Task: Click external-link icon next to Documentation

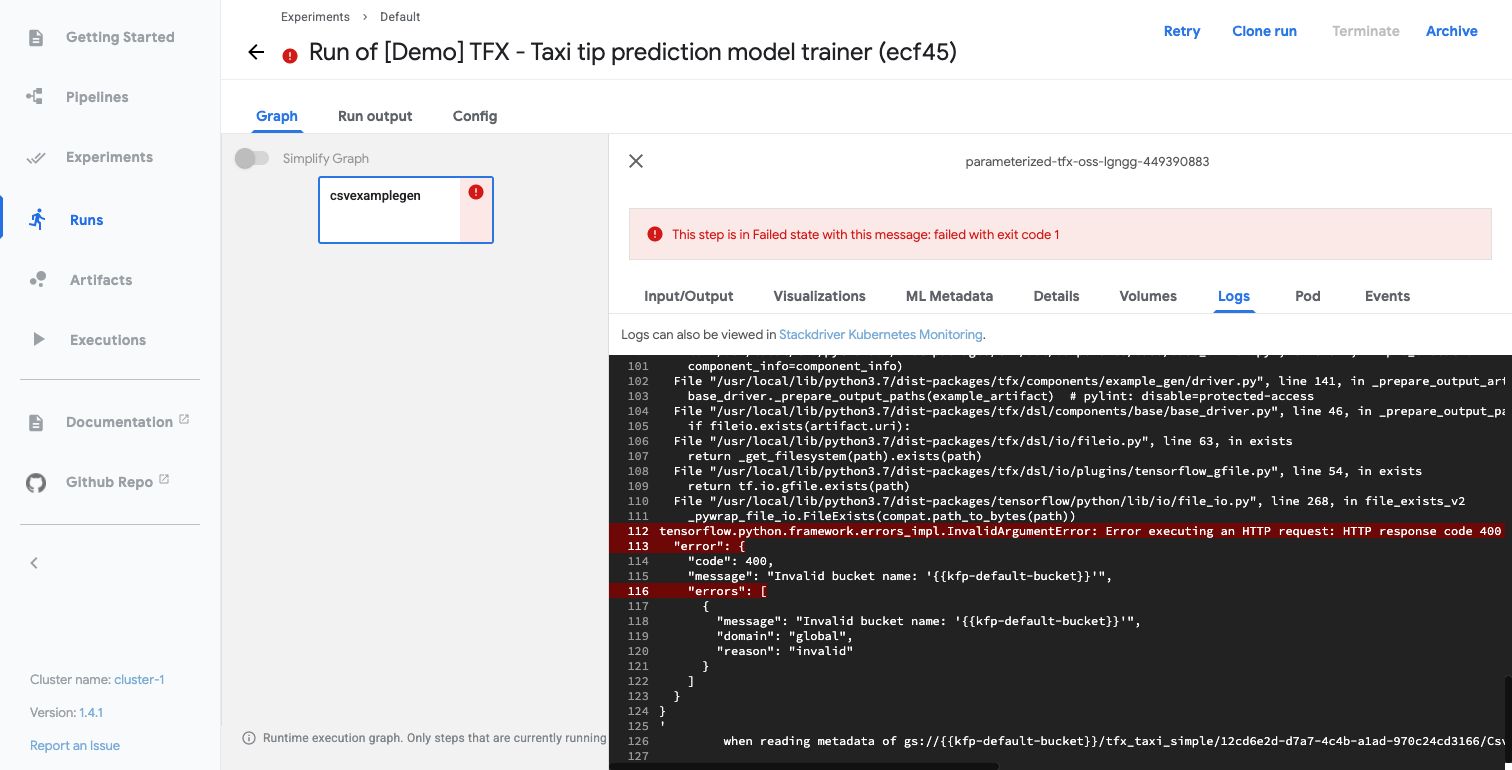Action: coord(184,419)
